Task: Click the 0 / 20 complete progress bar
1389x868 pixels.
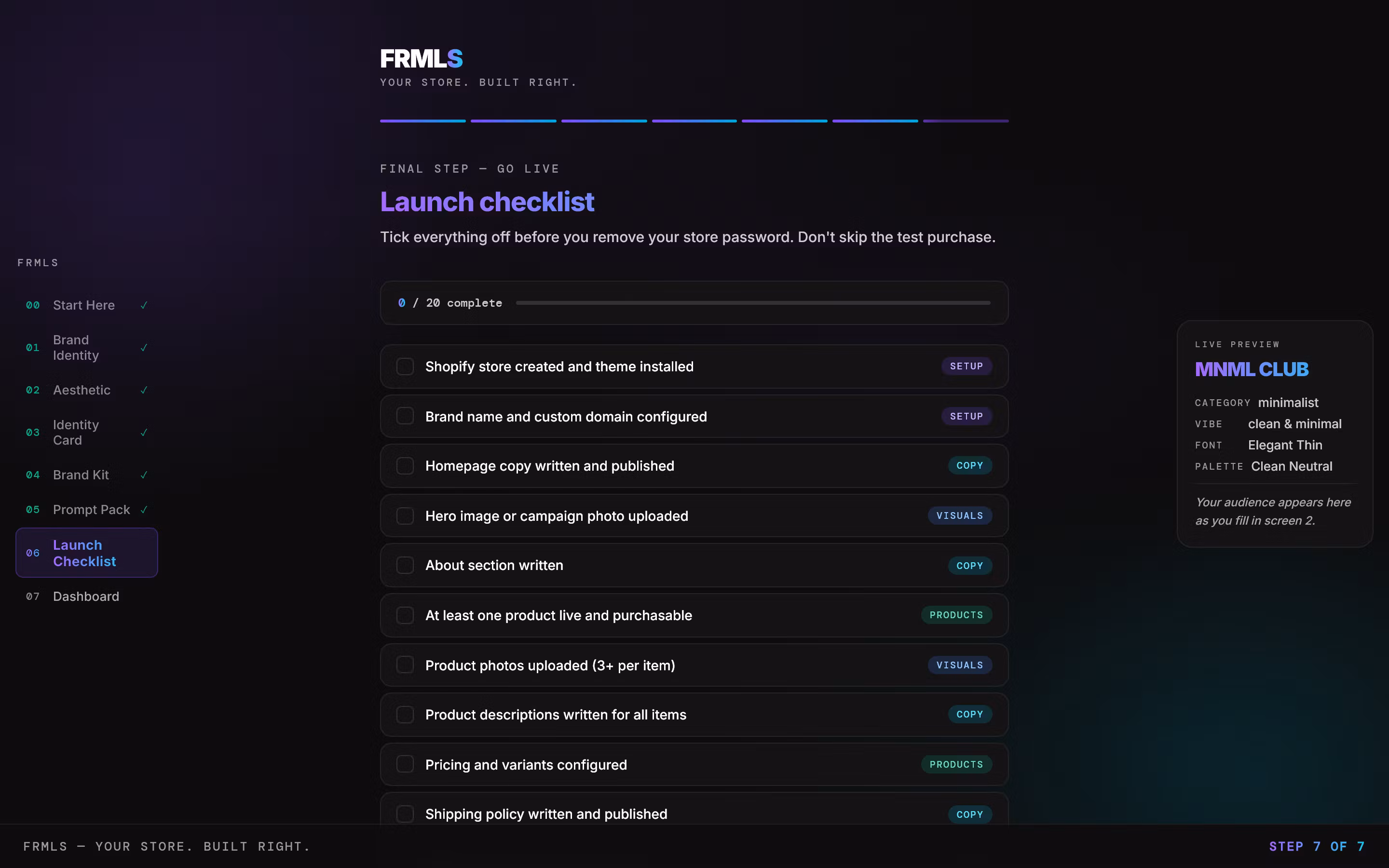Action: coord(752,303)
